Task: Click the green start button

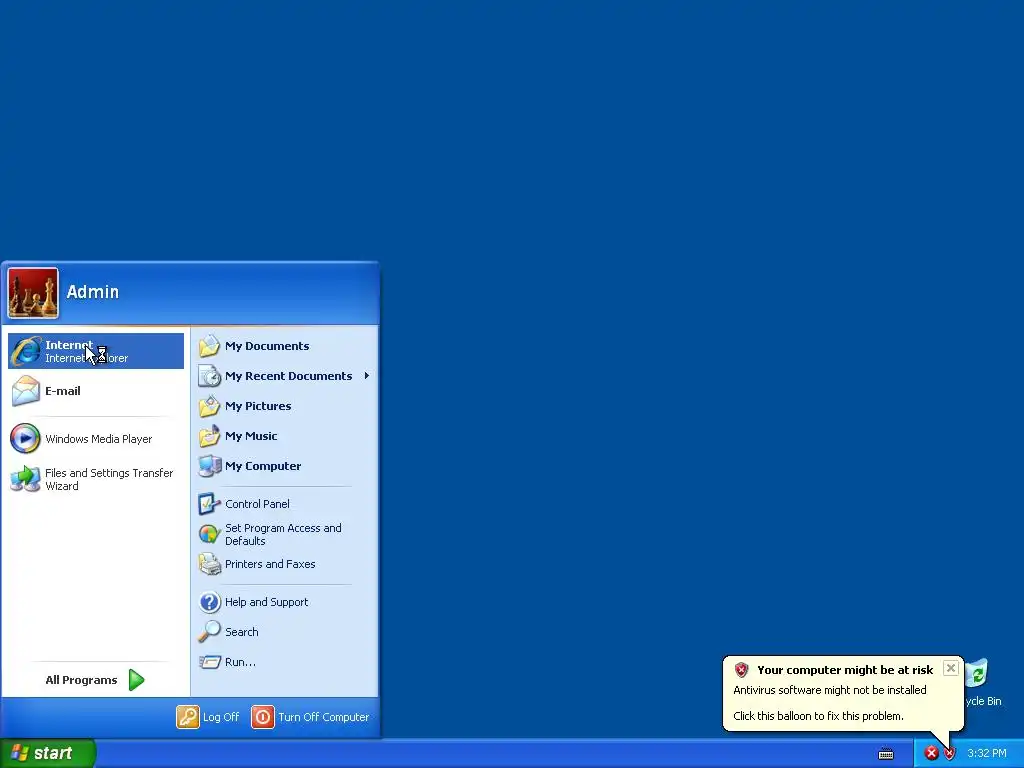Action: point(48,753)
